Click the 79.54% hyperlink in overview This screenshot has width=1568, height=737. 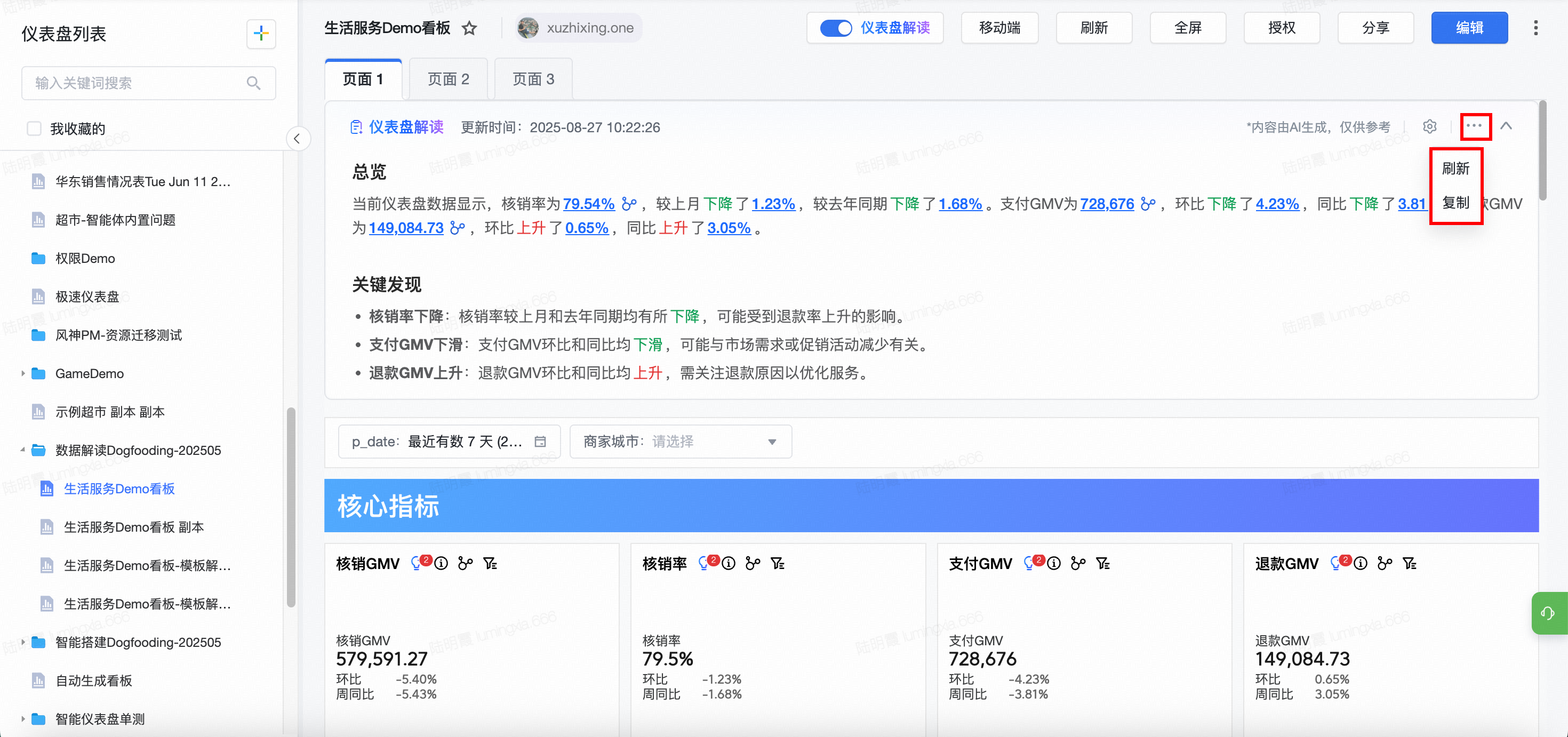click(588, 204)
